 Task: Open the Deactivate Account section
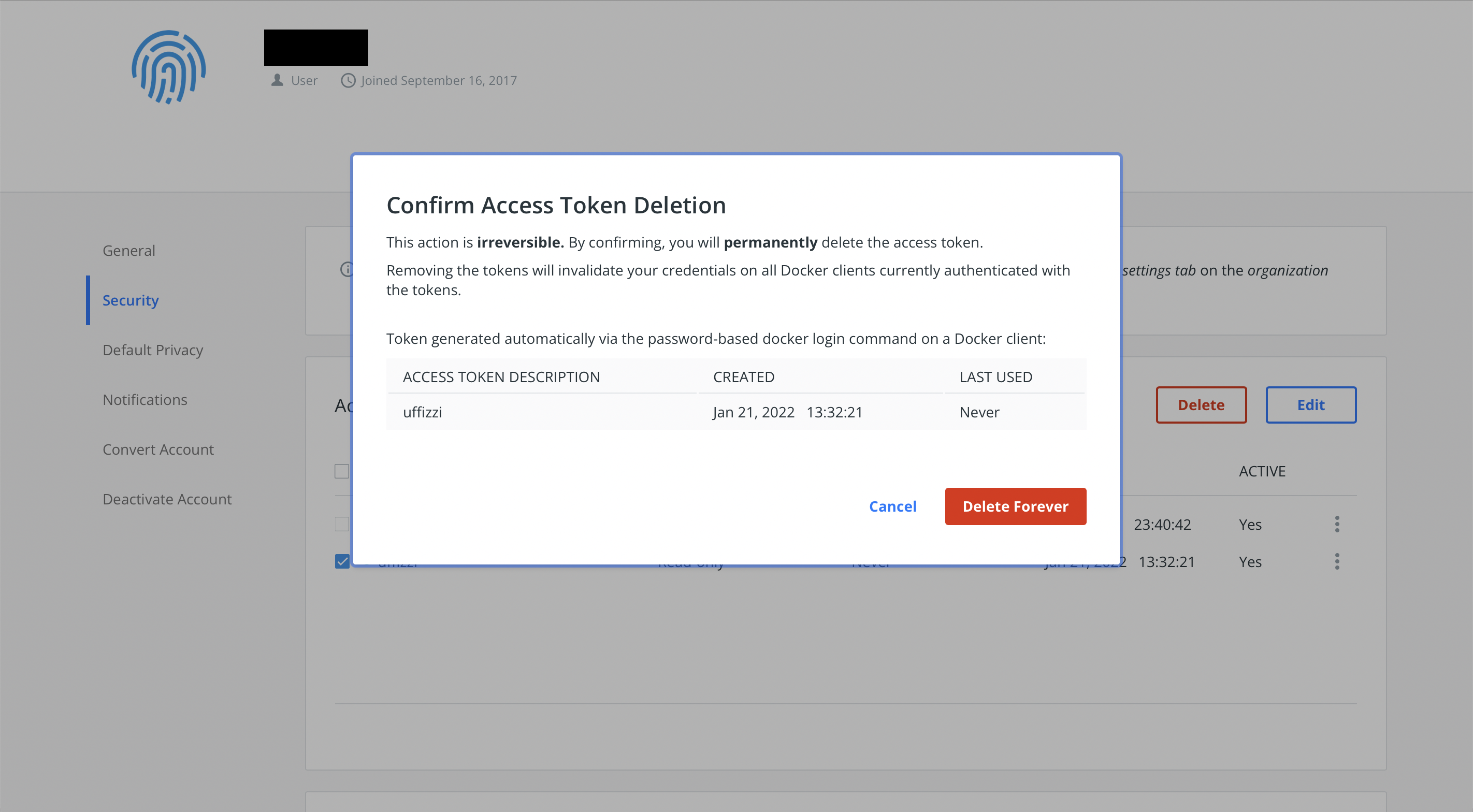pyautogui.click(x=167, y=499)
